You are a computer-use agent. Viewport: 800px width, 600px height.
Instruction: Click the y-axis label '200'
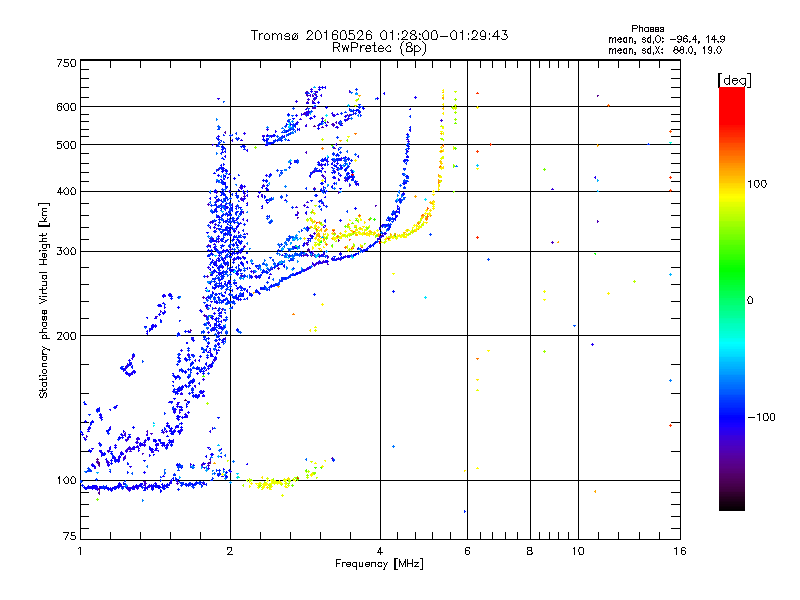click(x=66, y=336)
